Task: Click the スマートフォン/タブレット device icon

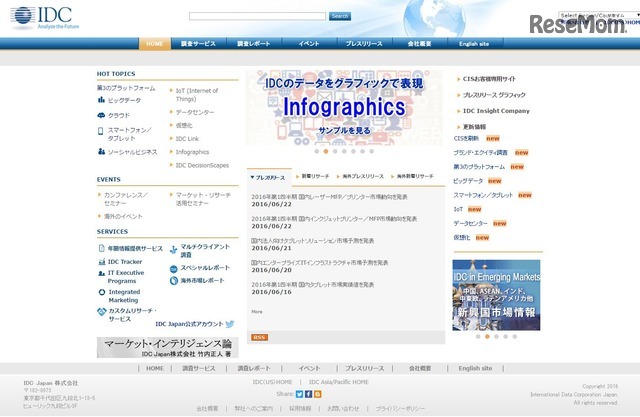Action: [x=100, y=131]
